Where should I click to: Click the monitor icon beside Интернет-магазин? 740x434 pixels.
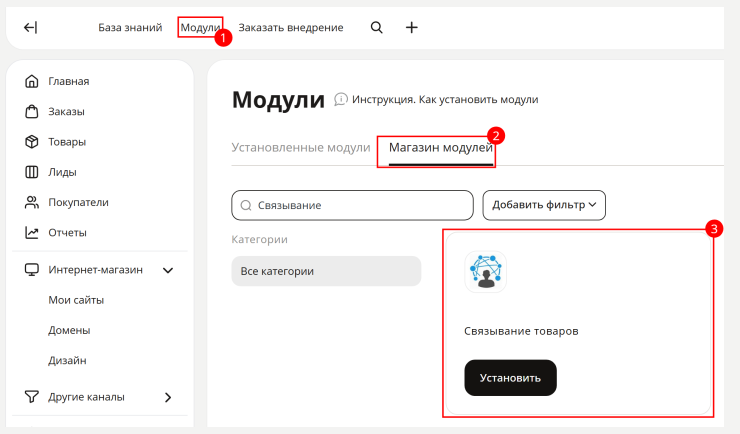pos(32,270)
